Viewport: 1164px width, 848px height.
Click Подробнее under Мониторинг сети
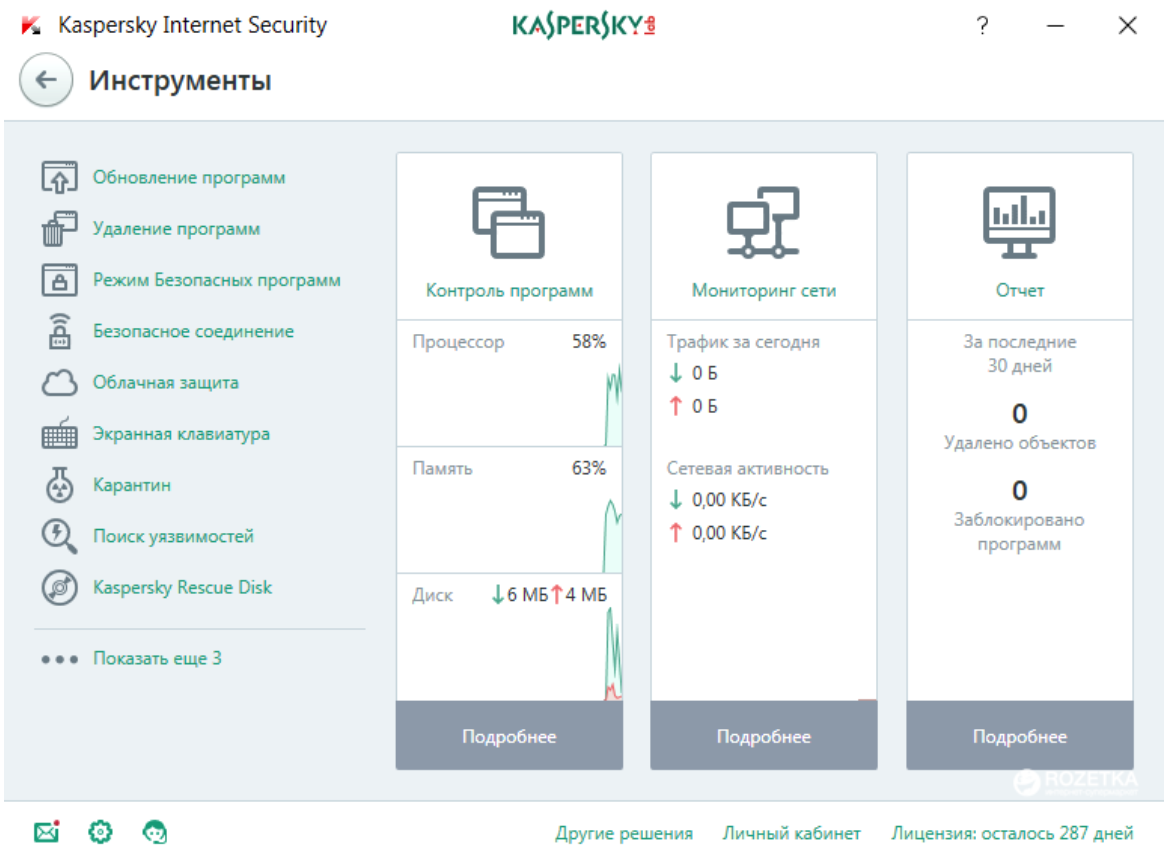click(x=764, y=736)
